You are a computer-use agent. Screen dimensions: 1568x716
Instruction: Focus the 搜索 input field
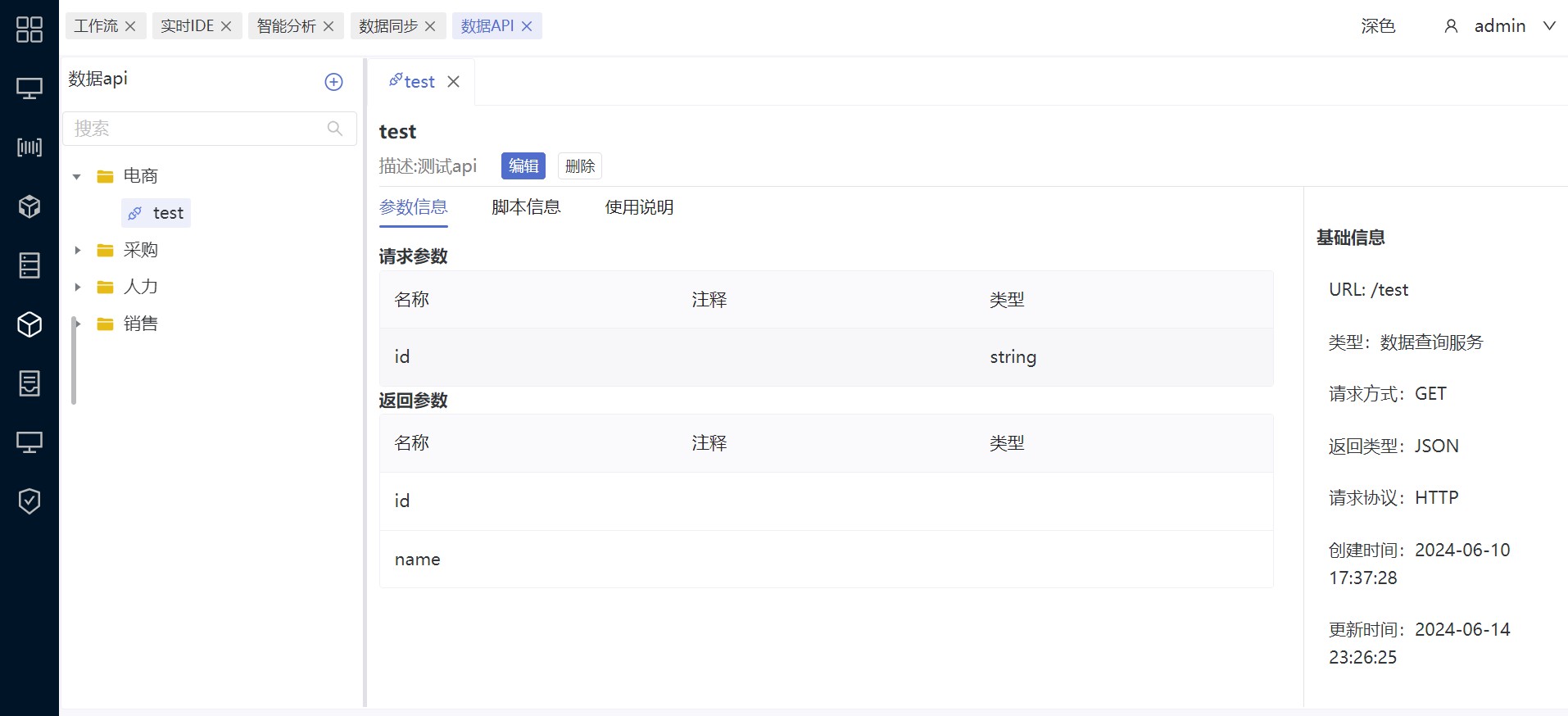tap(210, 129)
